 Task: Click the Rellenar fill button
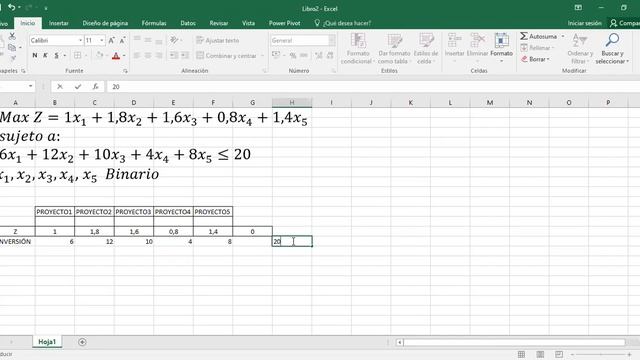pos(538,48)
